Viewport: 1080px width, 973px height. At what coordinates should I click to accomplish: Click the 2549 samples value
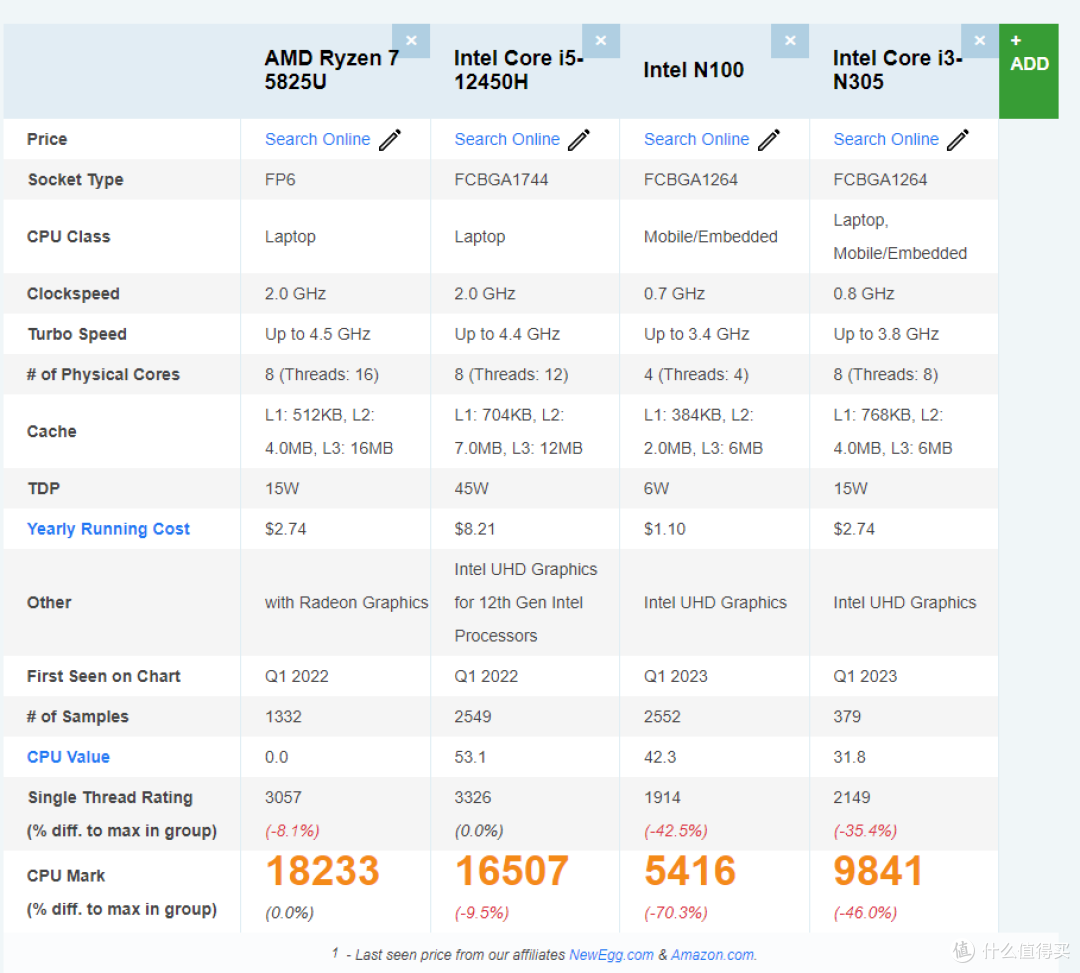[x=472, y=717]
